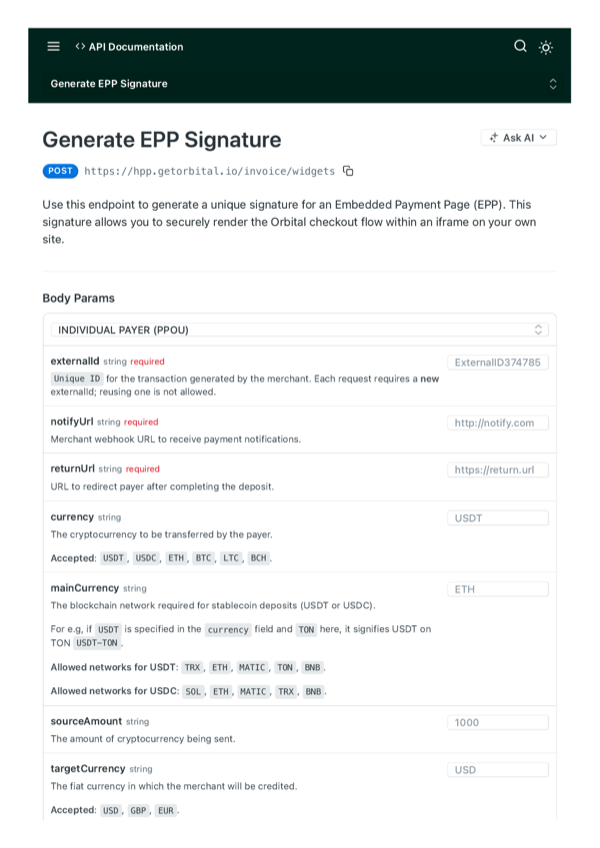Expand the Generate EPP Signature page selector

[553, 84]
